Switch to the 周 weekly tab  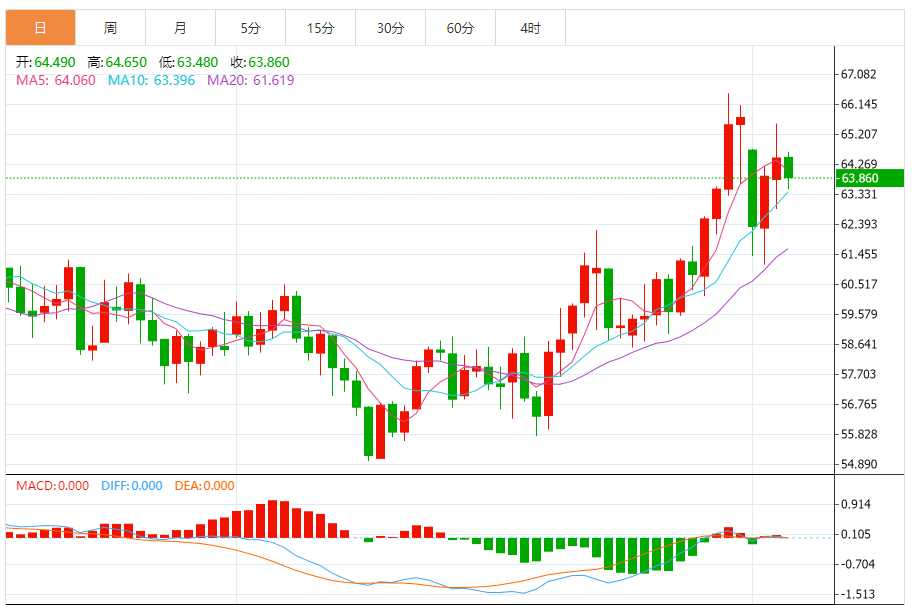click(110, 28)
